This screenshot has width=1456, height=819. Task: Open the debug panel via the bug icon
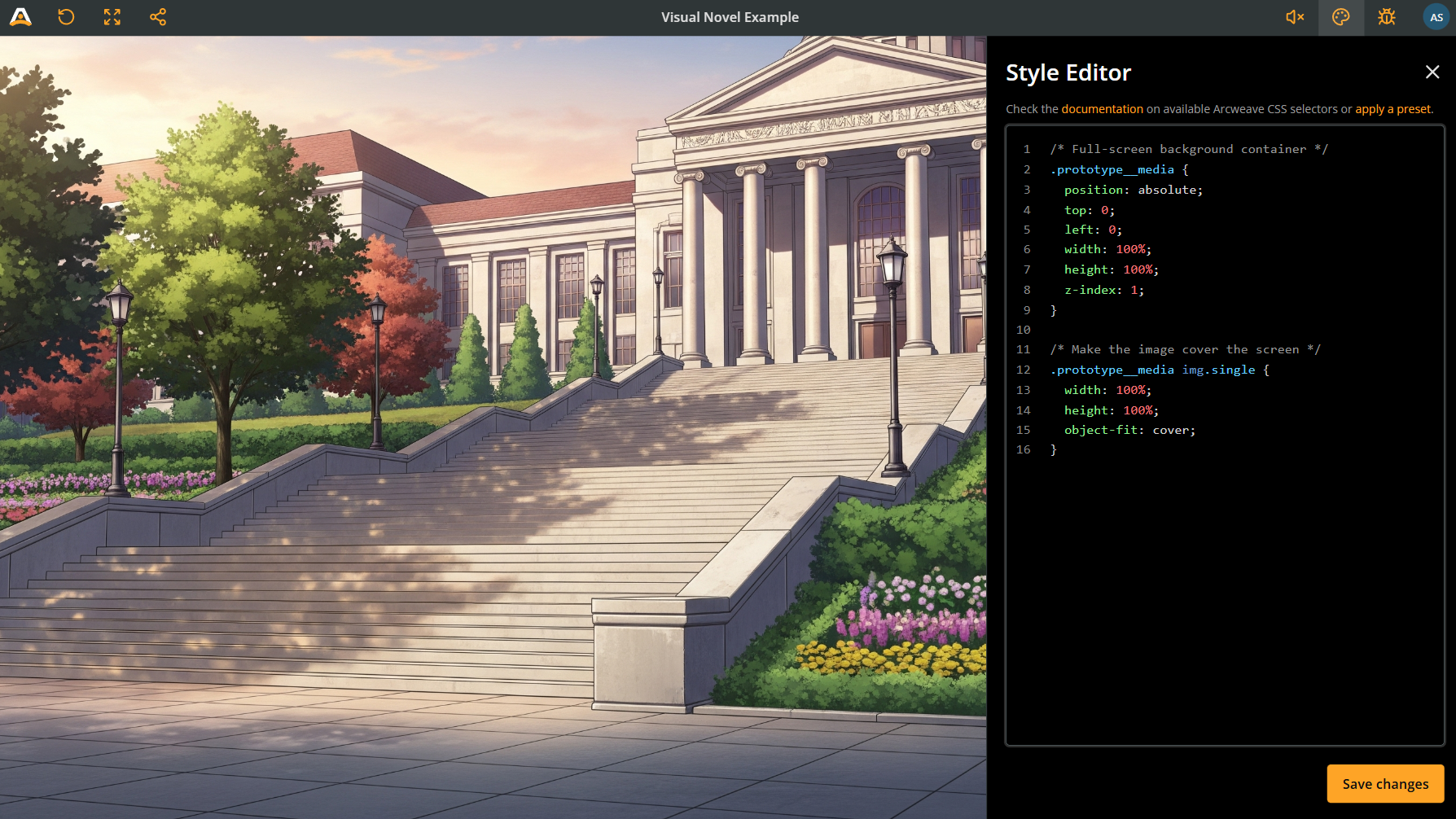tap(1386, 16)
